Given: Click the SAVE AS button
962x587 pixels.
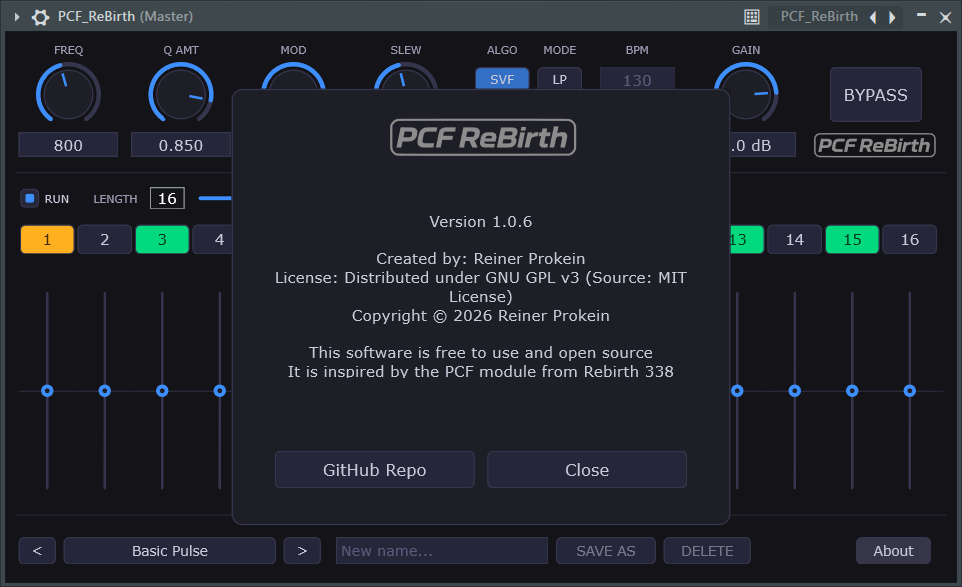Looking at the screenshot, I should coord(606,551).
